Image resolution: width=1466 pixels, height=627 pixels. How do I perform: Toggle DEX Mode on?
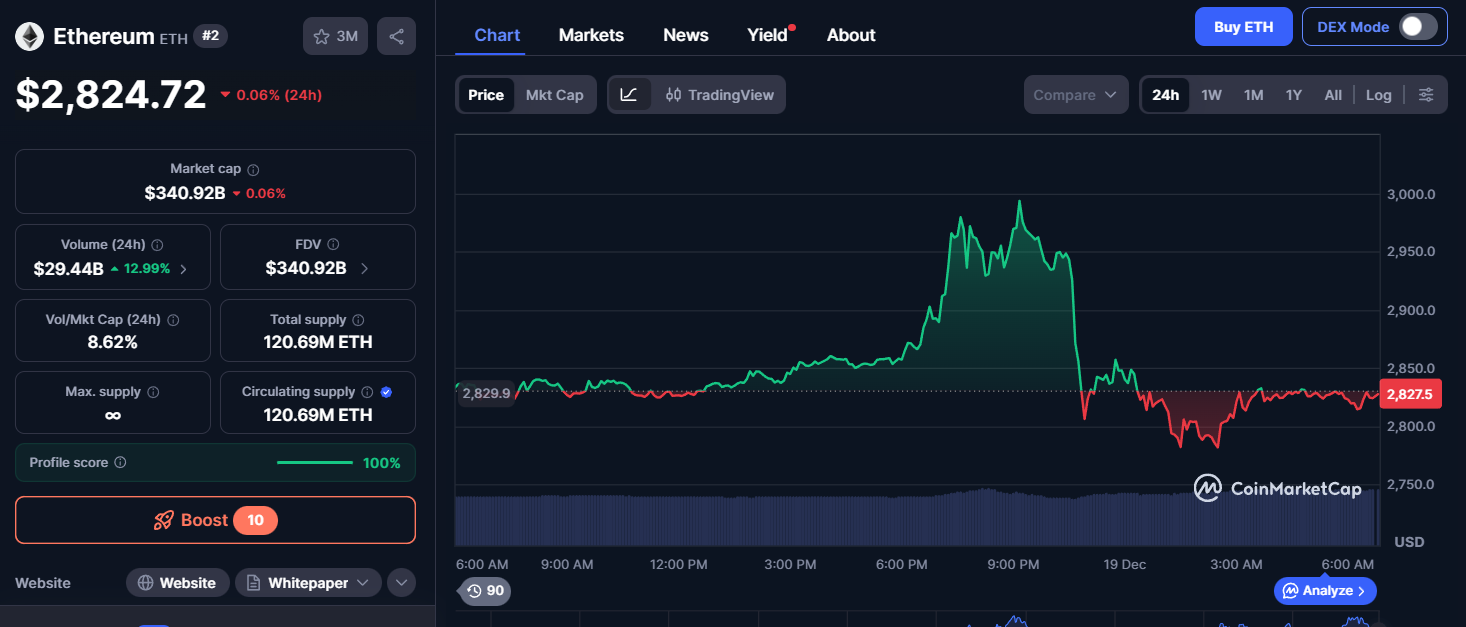tap(1419, 26)
